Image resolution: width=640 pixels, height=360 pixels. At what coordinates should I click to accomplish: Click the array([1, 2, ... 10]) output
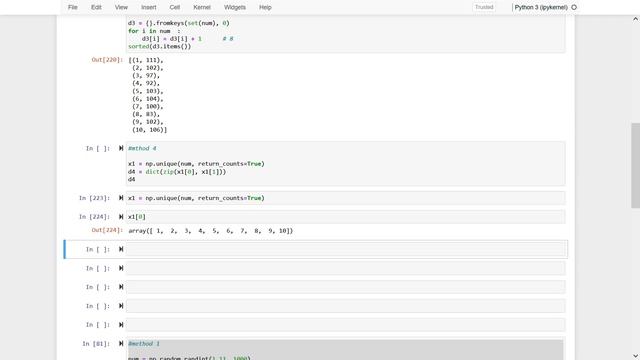coord(211,231)
